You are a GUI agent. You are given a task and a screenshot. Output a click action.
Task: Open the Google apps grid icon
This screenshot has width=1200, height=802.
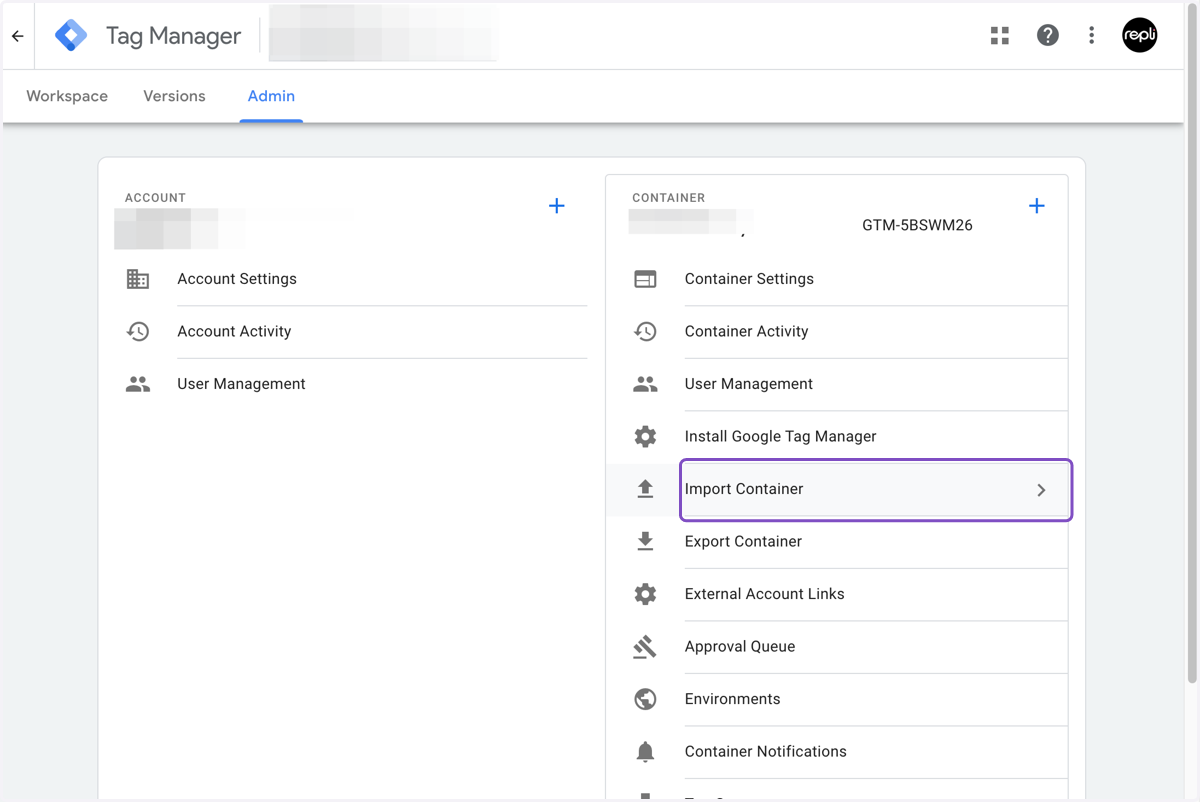point(999,36)
